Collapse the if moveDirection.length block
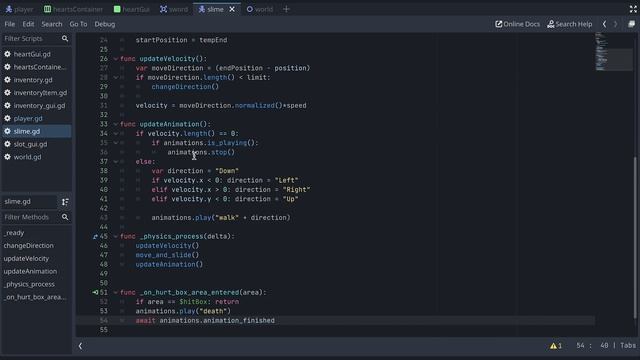640x360 pixels. tap(116, 78)
